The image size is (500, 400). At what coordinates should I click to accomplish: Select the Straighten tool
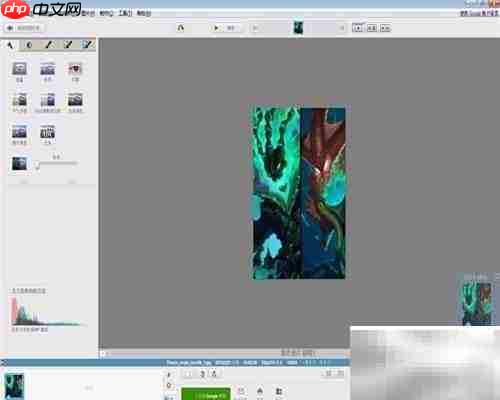[x=48, y=72]
